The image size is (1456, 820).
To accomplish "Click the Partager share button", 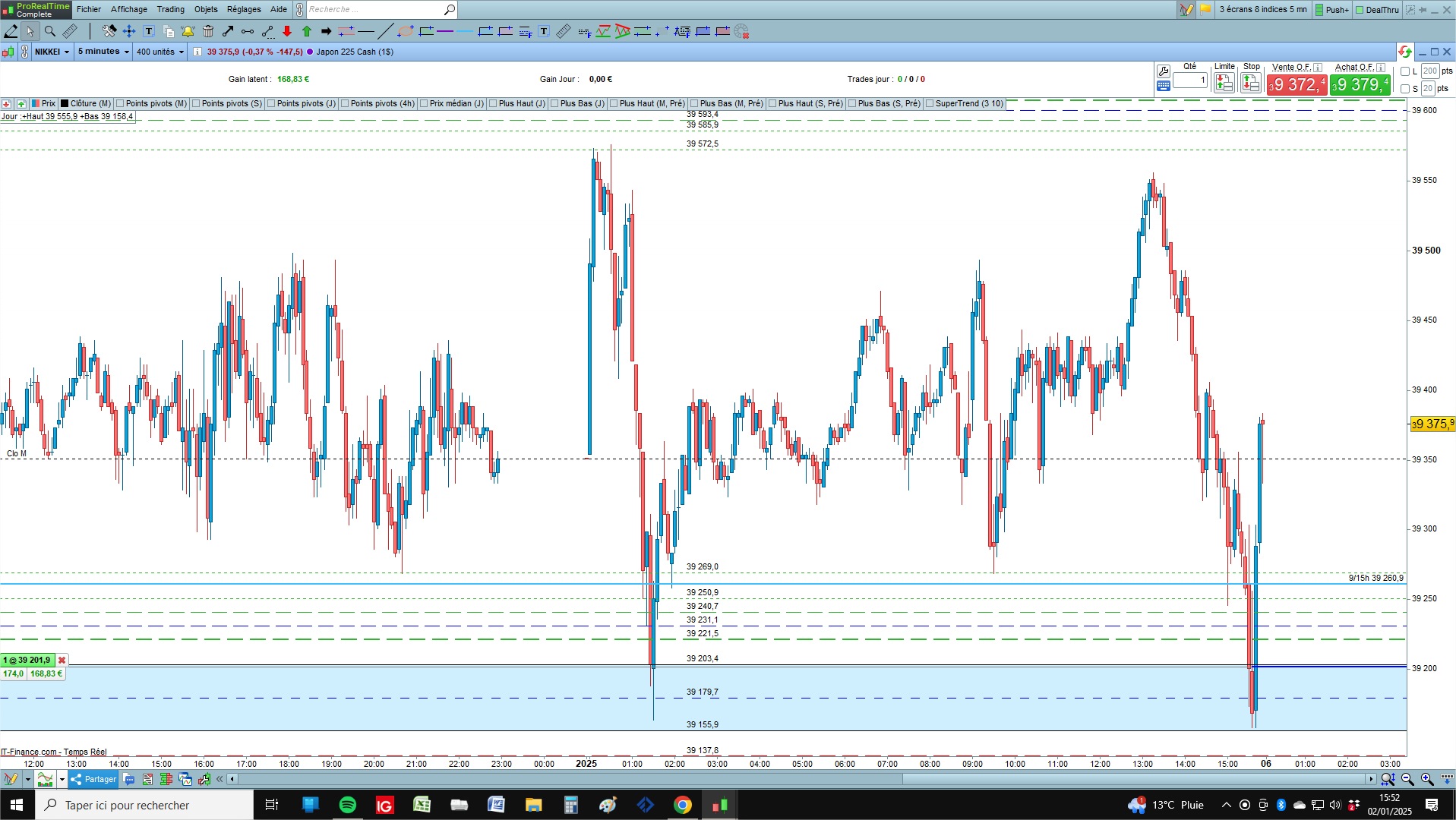I will pos(93,779).
